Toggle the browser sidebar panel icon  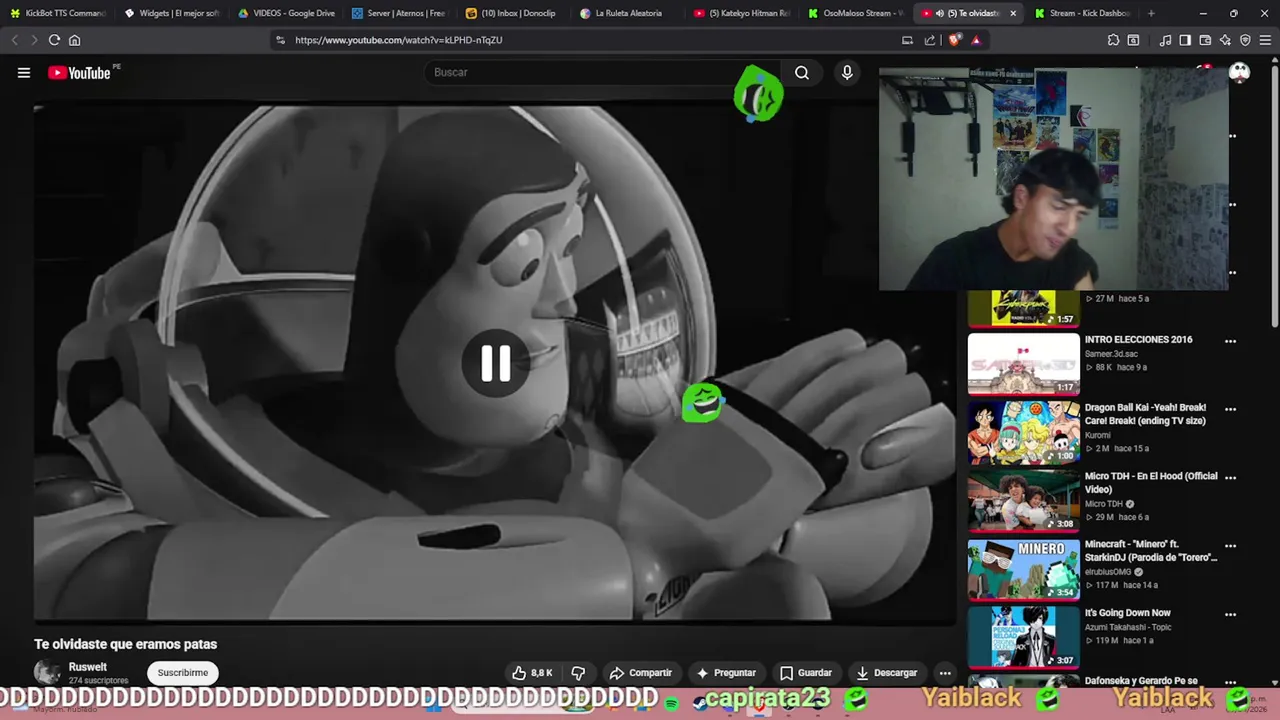[x=1185, y=40]
